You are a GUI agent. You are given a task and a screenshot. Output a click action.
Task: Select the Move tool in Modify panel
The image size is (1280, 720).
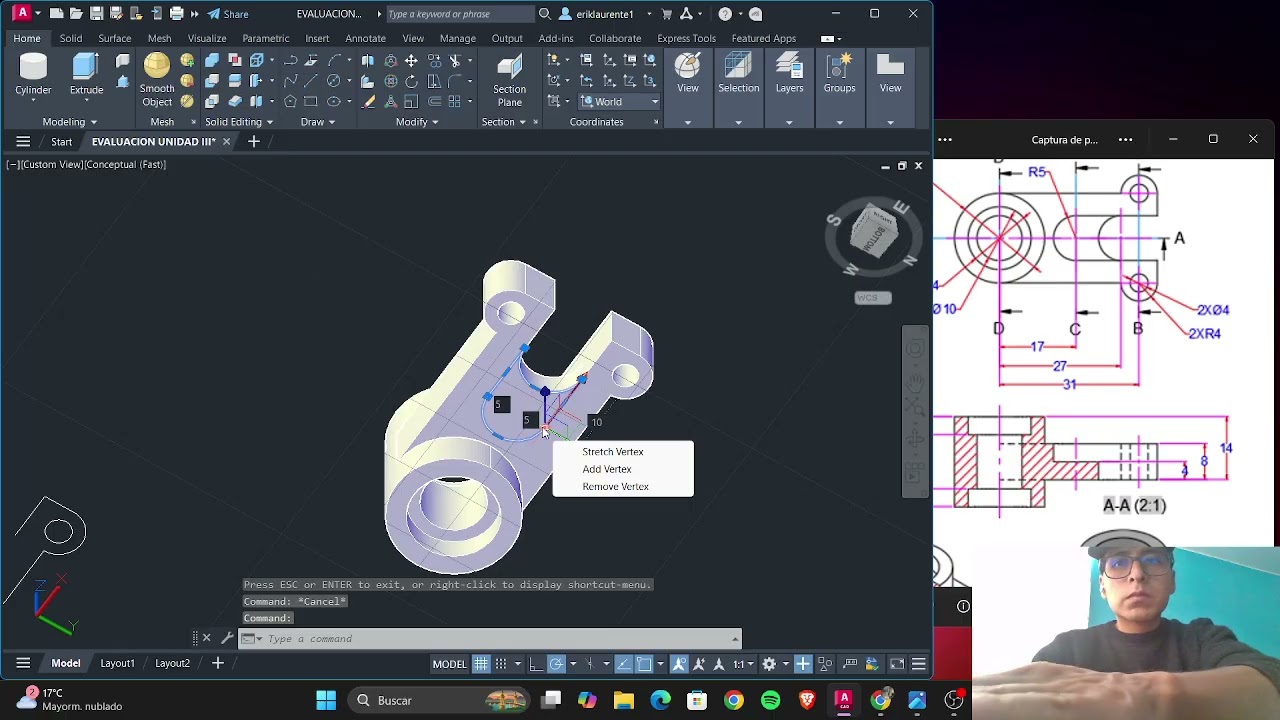point(411,61)
